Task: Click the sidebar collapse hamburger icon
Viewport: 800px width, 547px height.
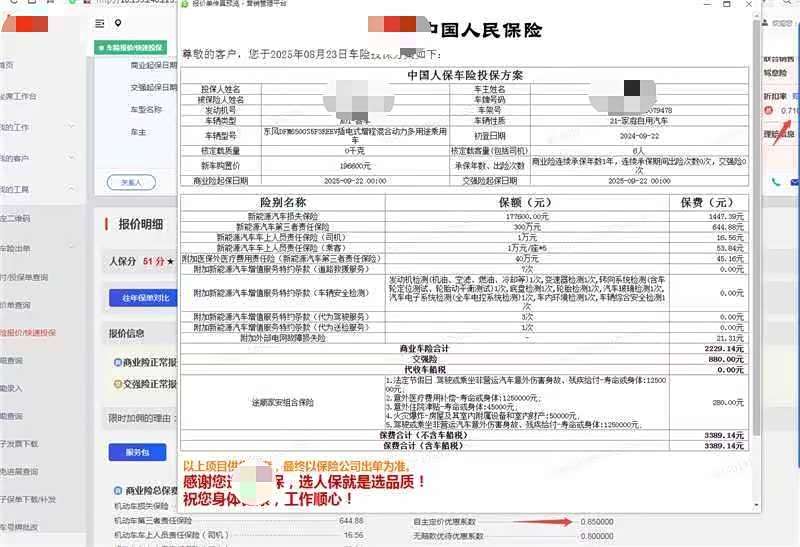Action: [100, 23]
